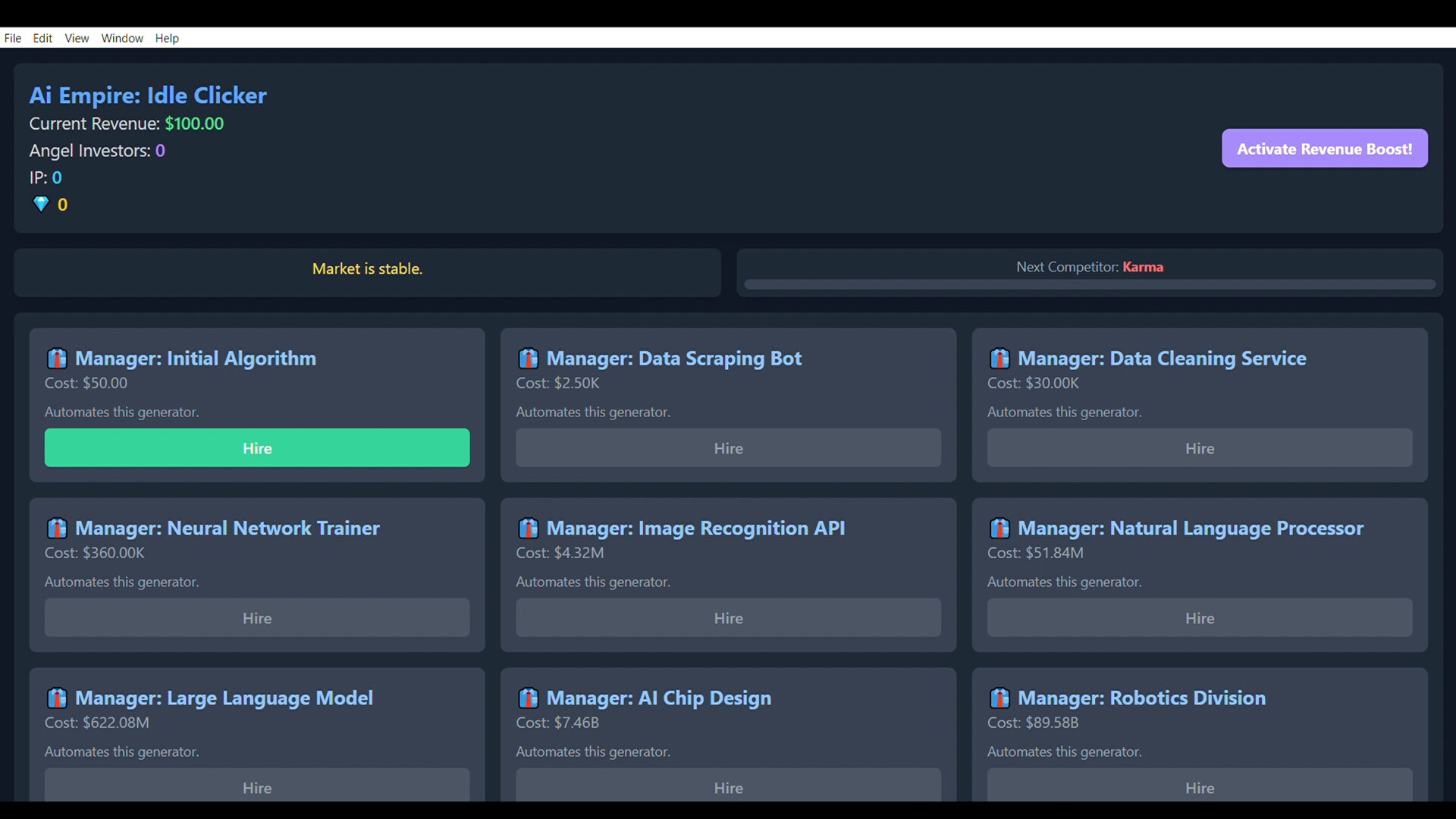The image size is (1456, 819).
Task: Click the blue diamond gem icon in the header
Action: pos(40,204)
